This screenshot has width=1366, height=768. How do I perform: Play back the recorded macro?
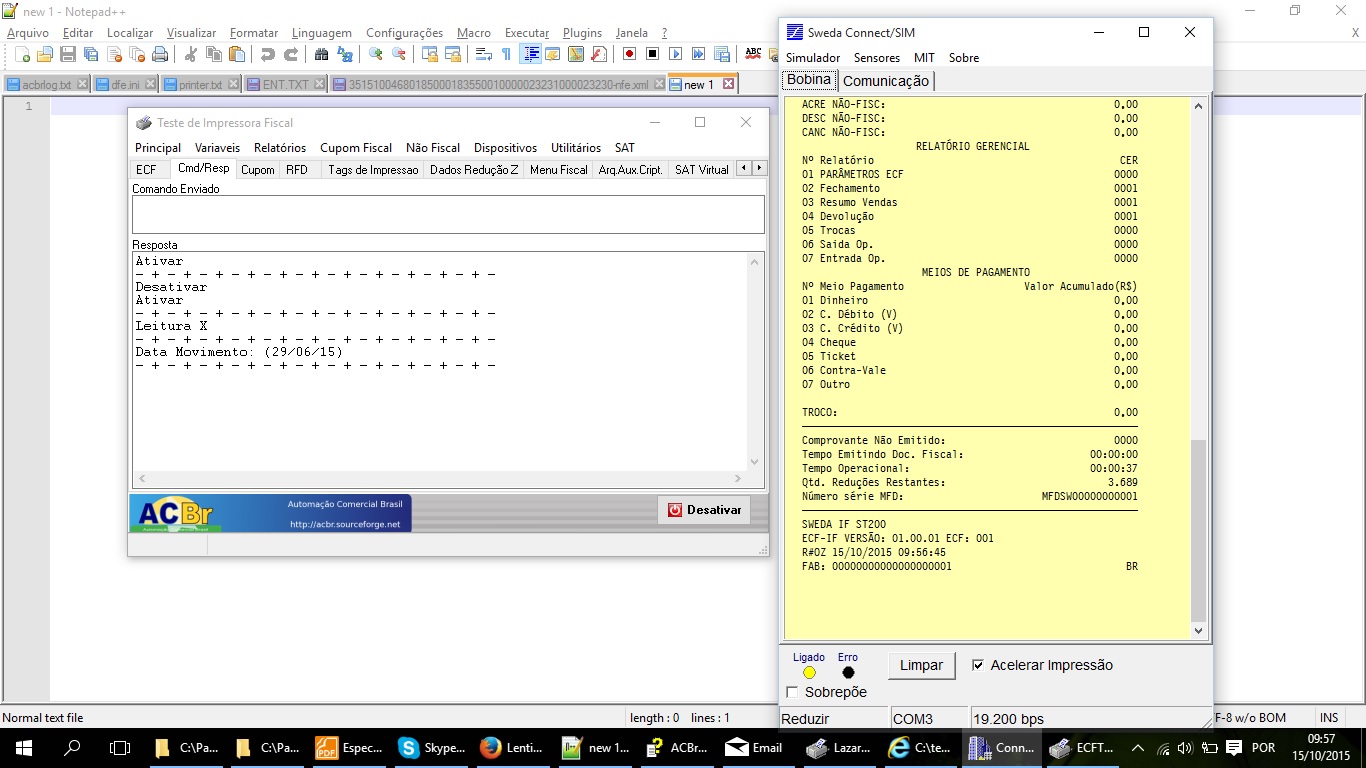click(x=676, y=54)
